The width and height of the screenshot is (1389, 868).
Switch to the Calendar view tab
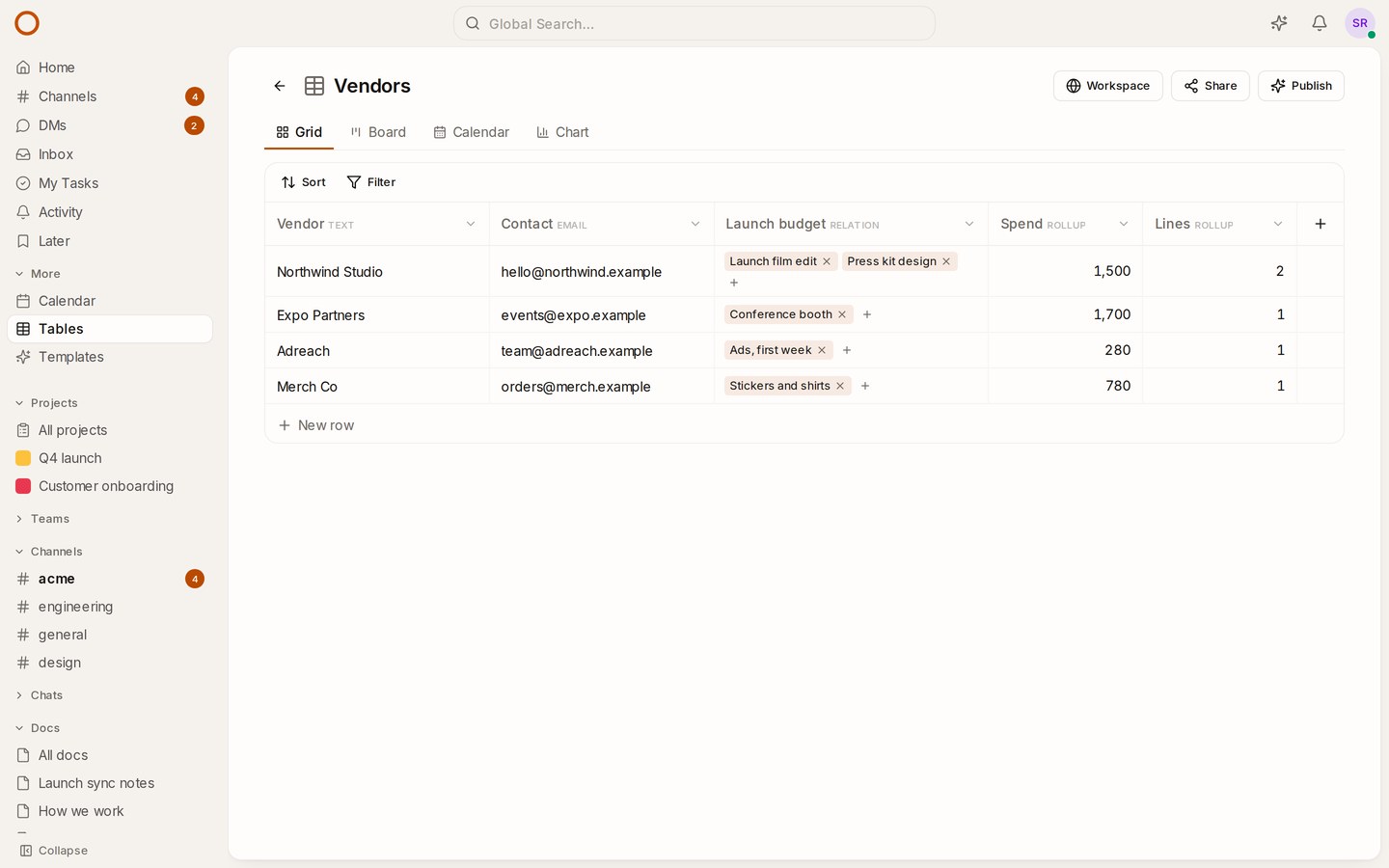coord(472,132)
